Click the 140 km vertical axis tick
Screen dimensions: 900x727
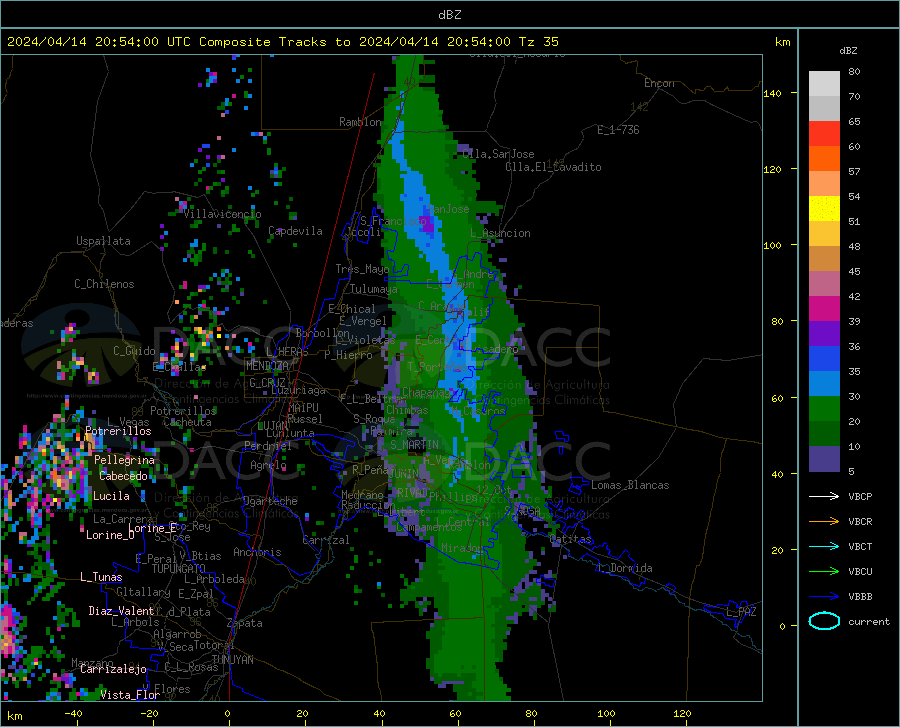coord(773,93)
